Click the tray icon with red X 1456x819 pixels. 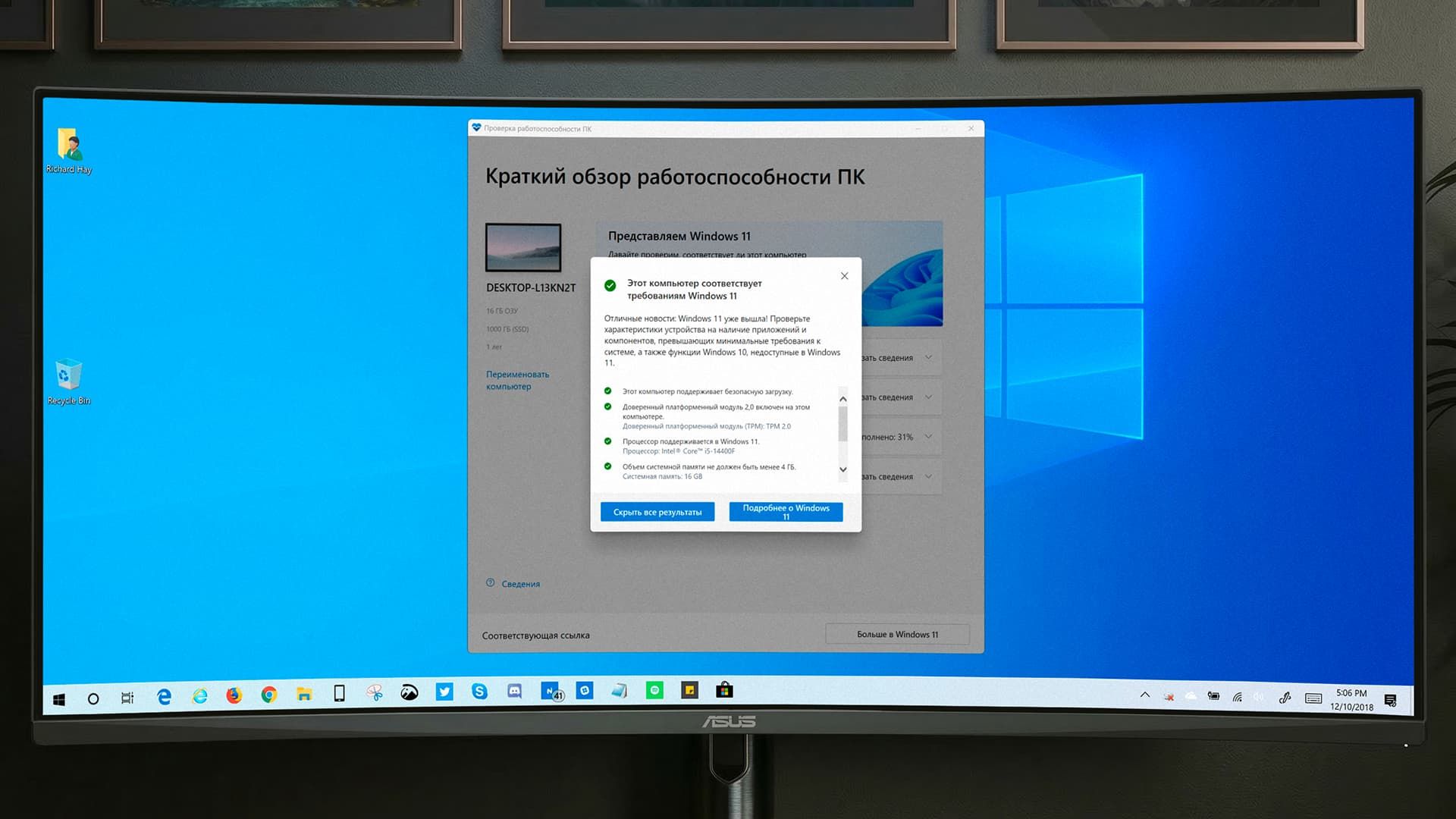click(1169, 696)
